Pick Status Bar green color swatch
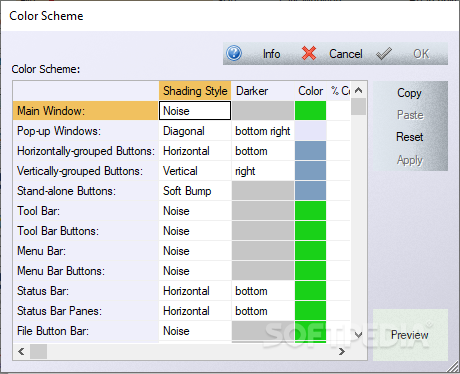Screen dimensions: 460x374 coord(311,291)
